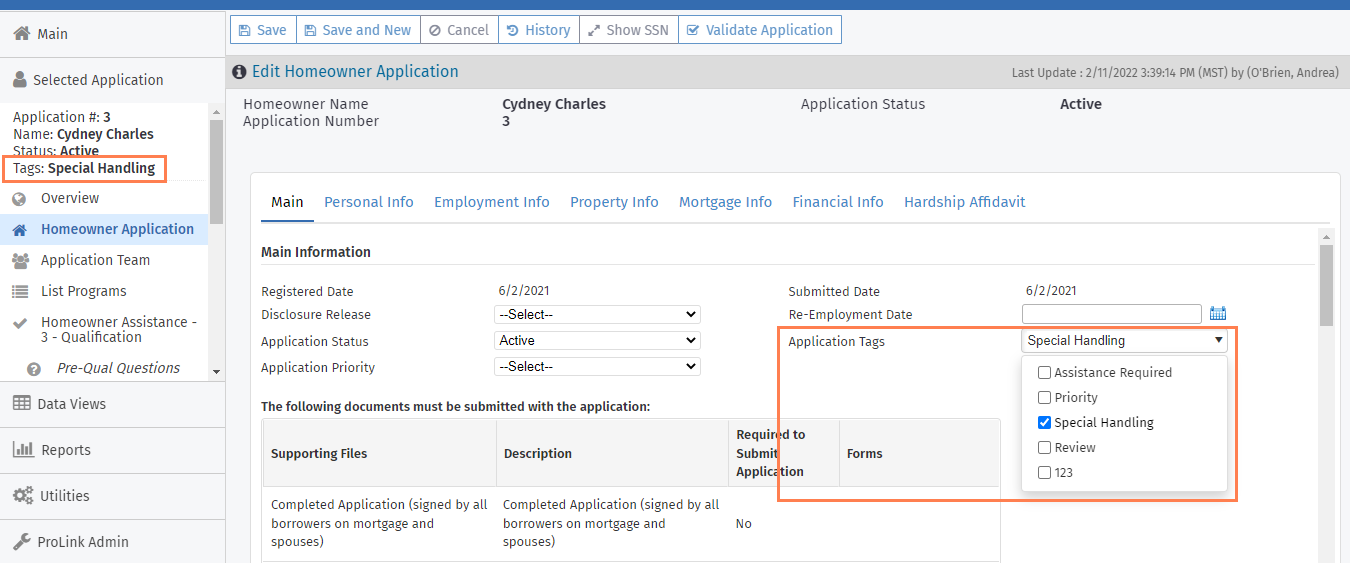Screen dimensions: 1350x563
Task: Open the Reports section
Action: click(x=65, y=450)
